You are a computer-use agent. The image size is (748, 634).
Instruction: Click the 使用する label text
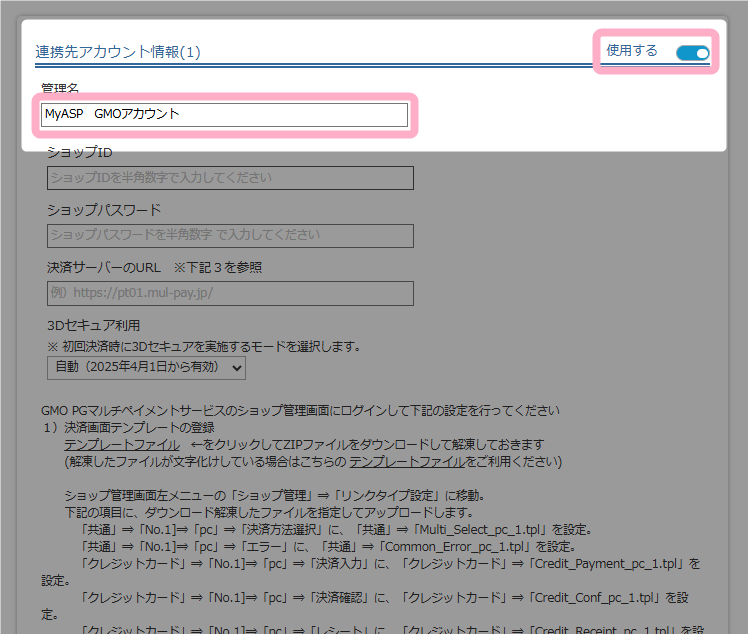coord(632,51)
